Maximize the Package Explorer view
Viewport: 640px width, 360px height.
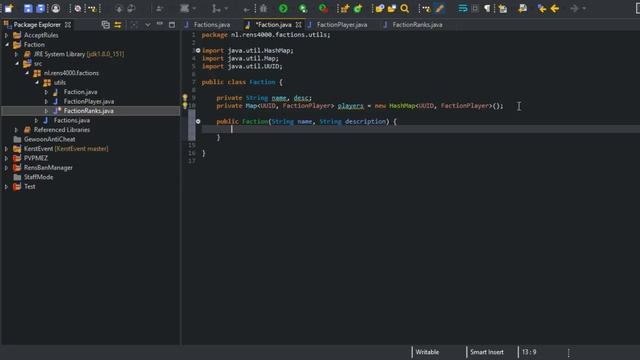pos(172,25)
